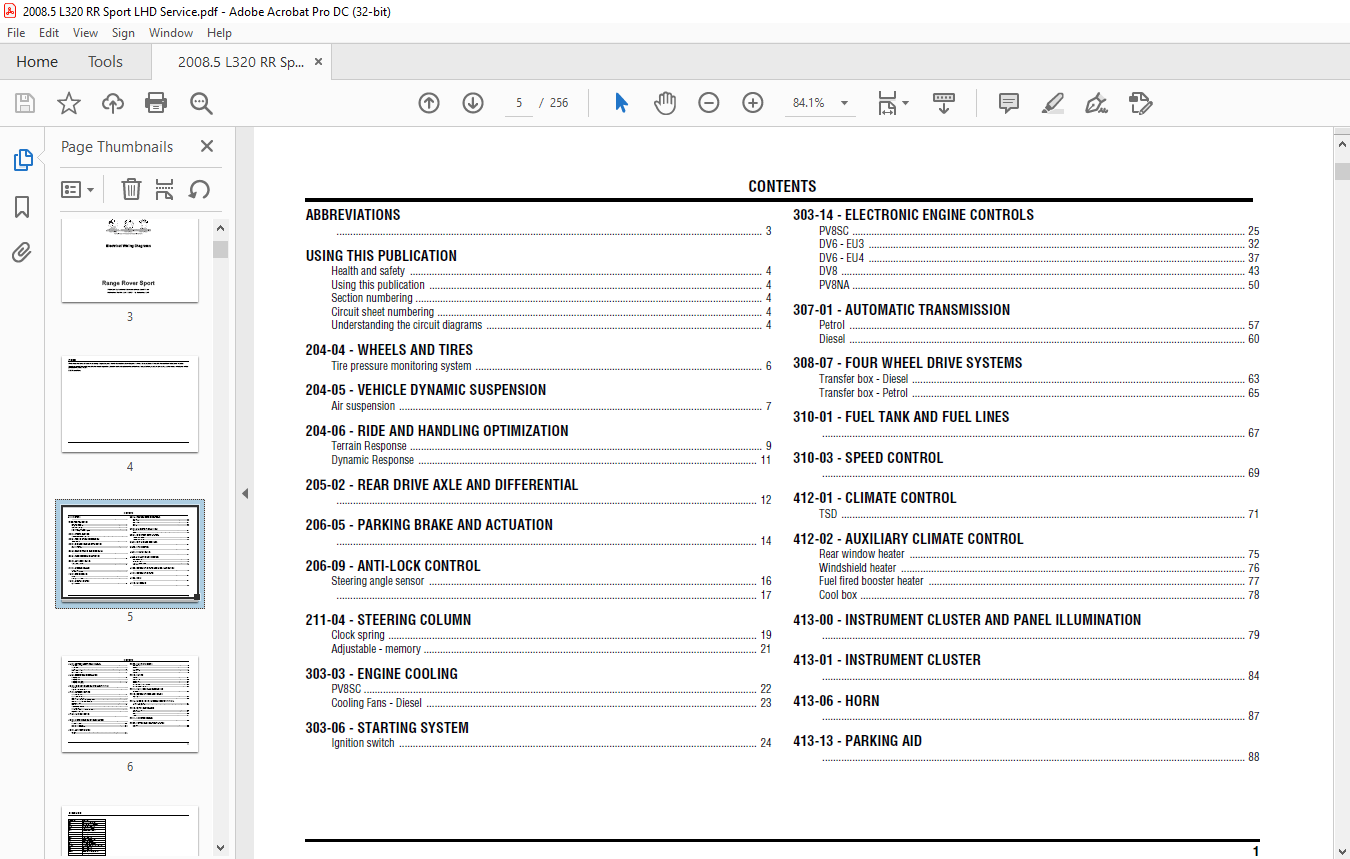
Task: Open thumbnails options dropdown menu
Action: point(77,189)
